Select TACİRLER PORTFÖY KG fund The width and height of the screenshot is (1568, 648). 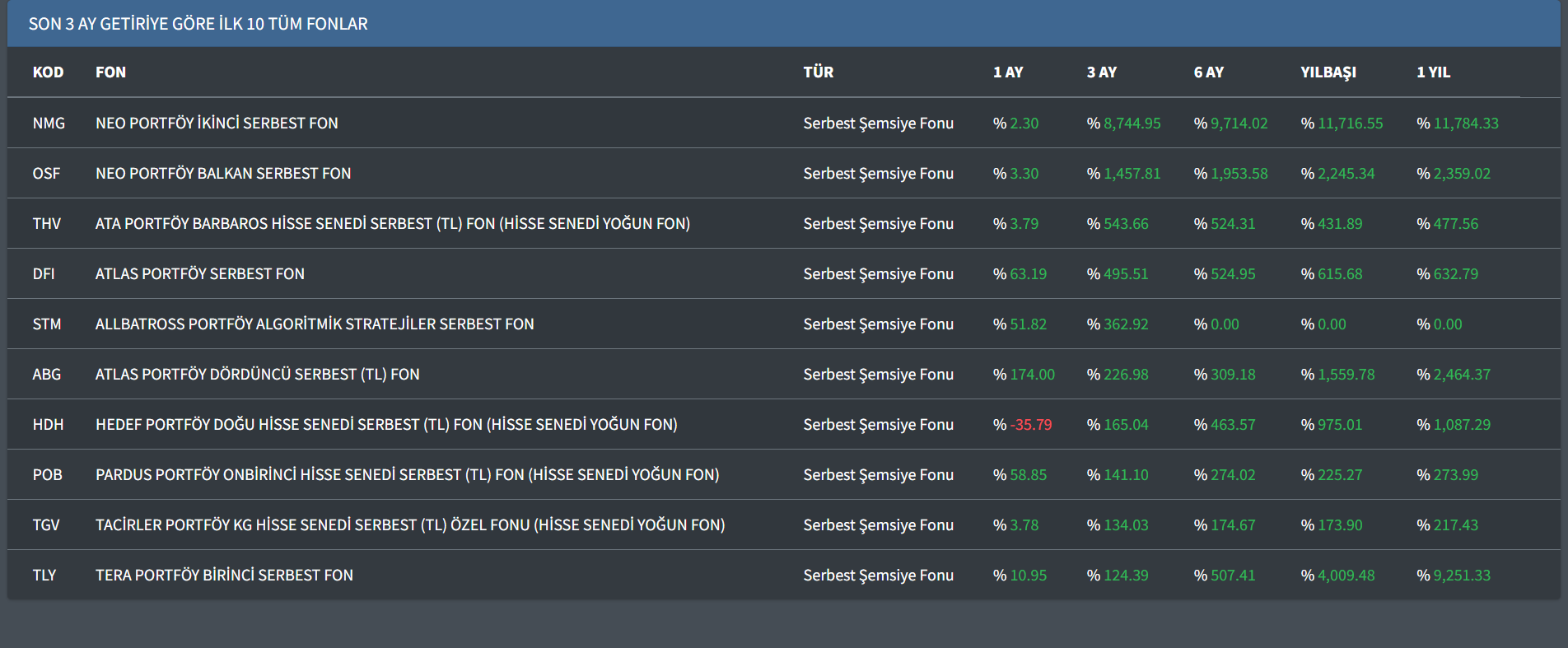[x=410, y=525]
